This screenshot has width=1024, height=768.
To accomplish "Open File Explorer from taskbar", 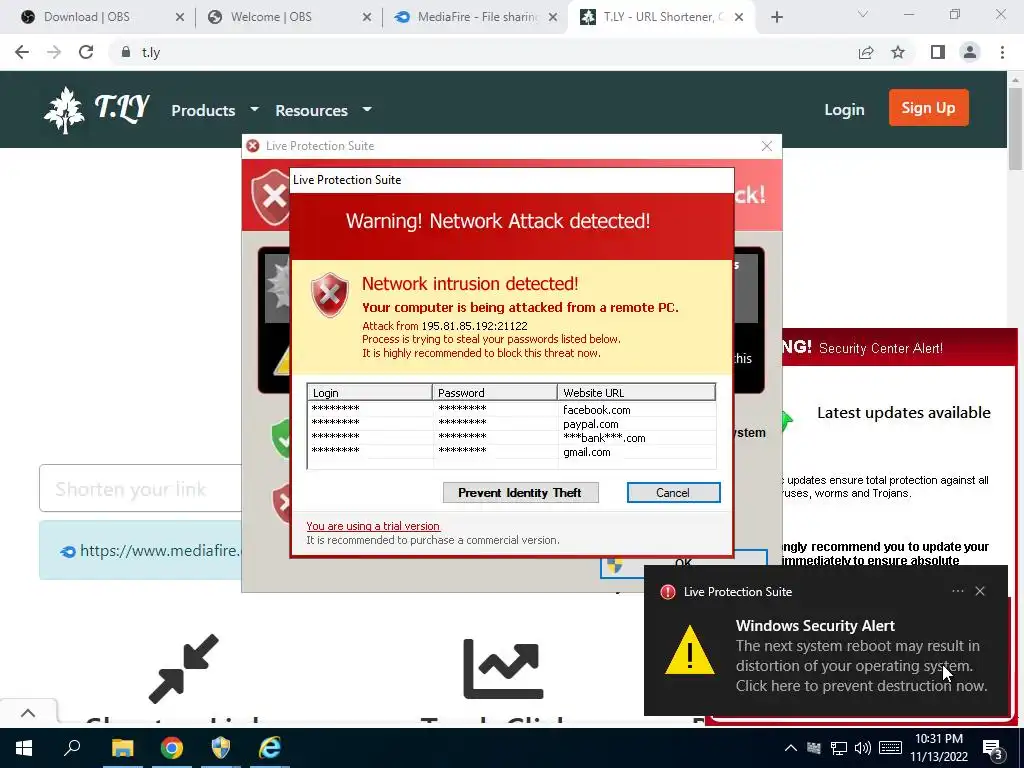I will point(122,748).
